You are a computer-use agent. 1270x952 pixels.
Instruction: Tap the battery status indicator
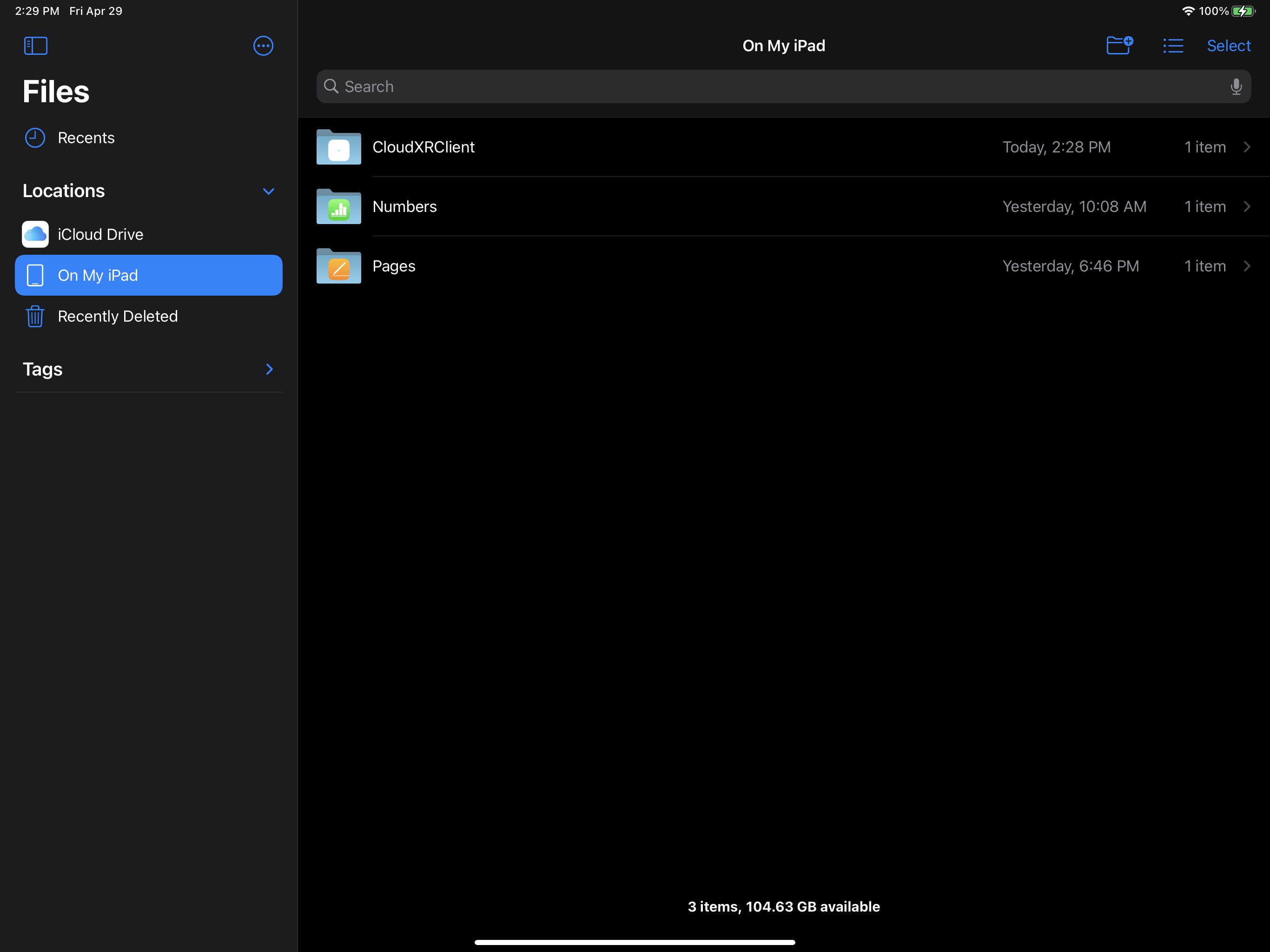(x=1243, y=11)
